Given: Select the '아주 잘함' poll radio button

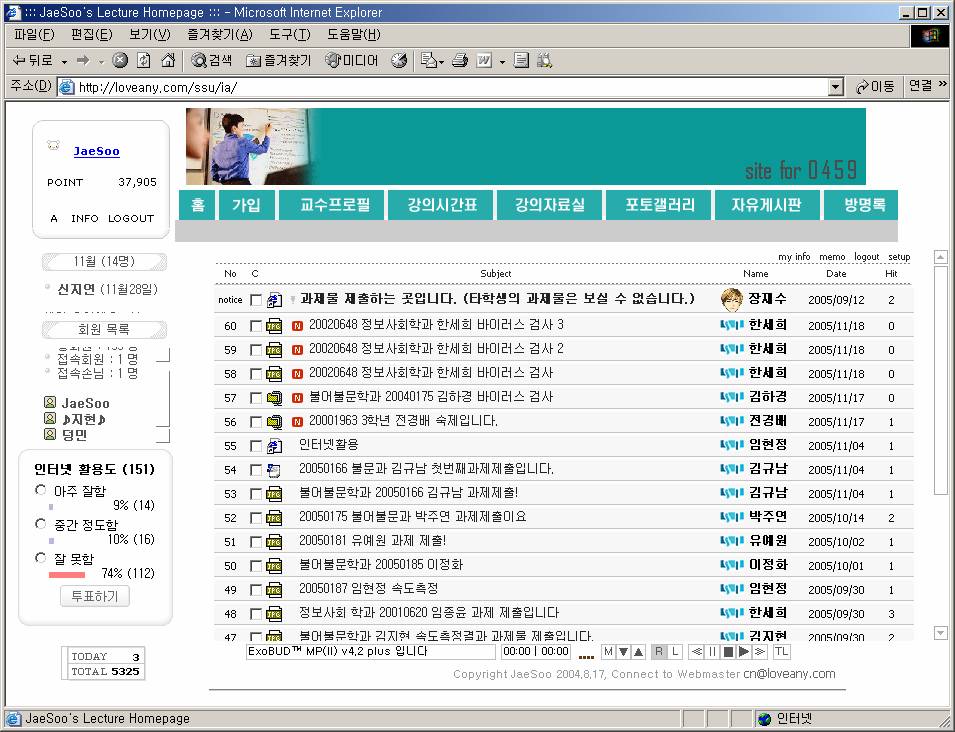Looking at the screenshot, I should tap(41, 490).
